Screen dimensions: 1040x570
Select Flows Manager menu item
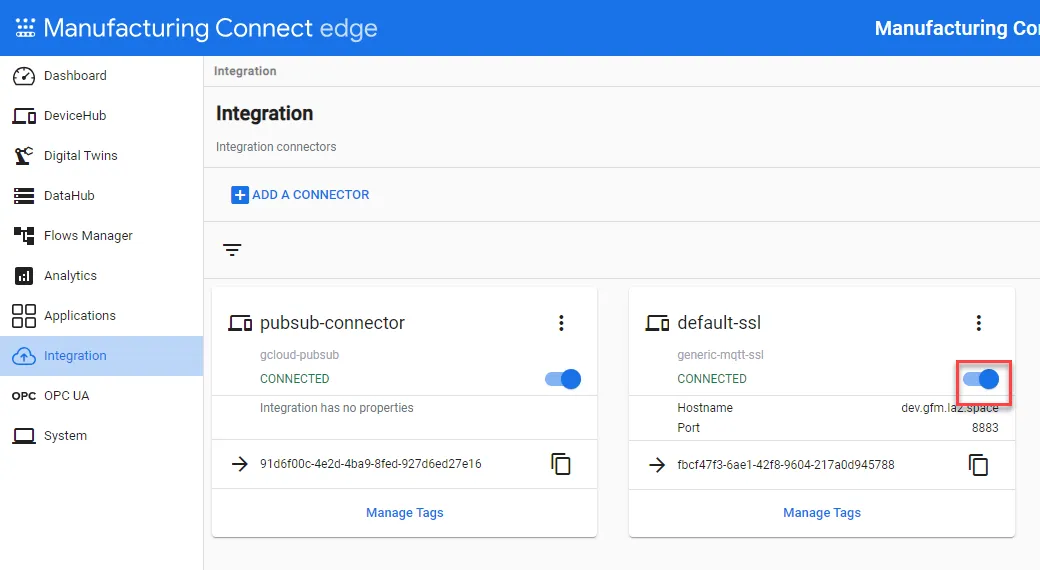[x=101, y=236]
